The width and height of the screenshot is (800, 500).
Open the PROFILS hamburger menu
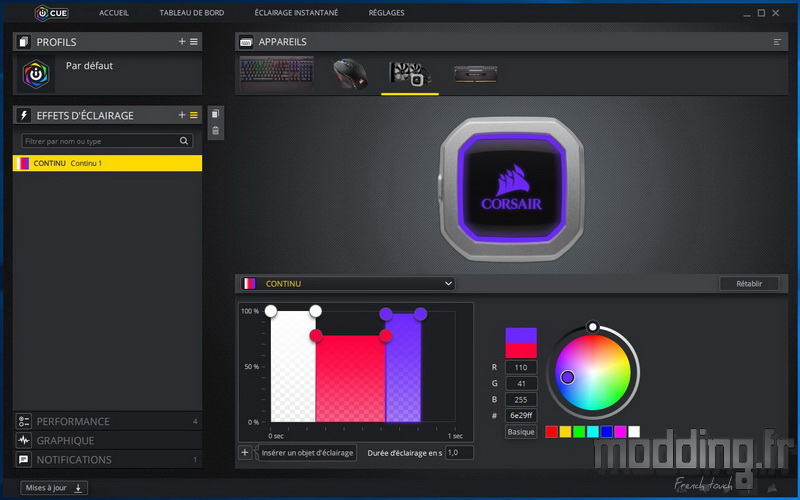tap(194, 41)
